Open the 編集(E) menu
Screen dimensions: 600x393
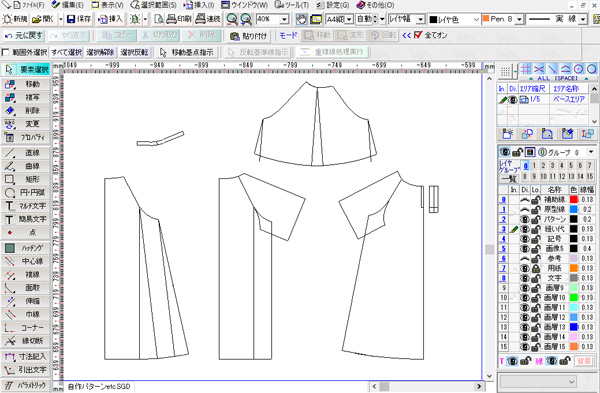point(67,5)
